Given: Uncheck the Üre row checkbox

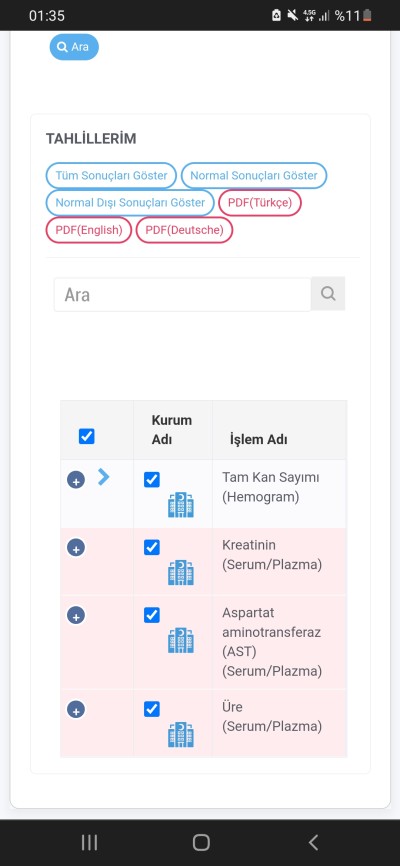Looking at the screenshot, I should (x=152, y=709).
